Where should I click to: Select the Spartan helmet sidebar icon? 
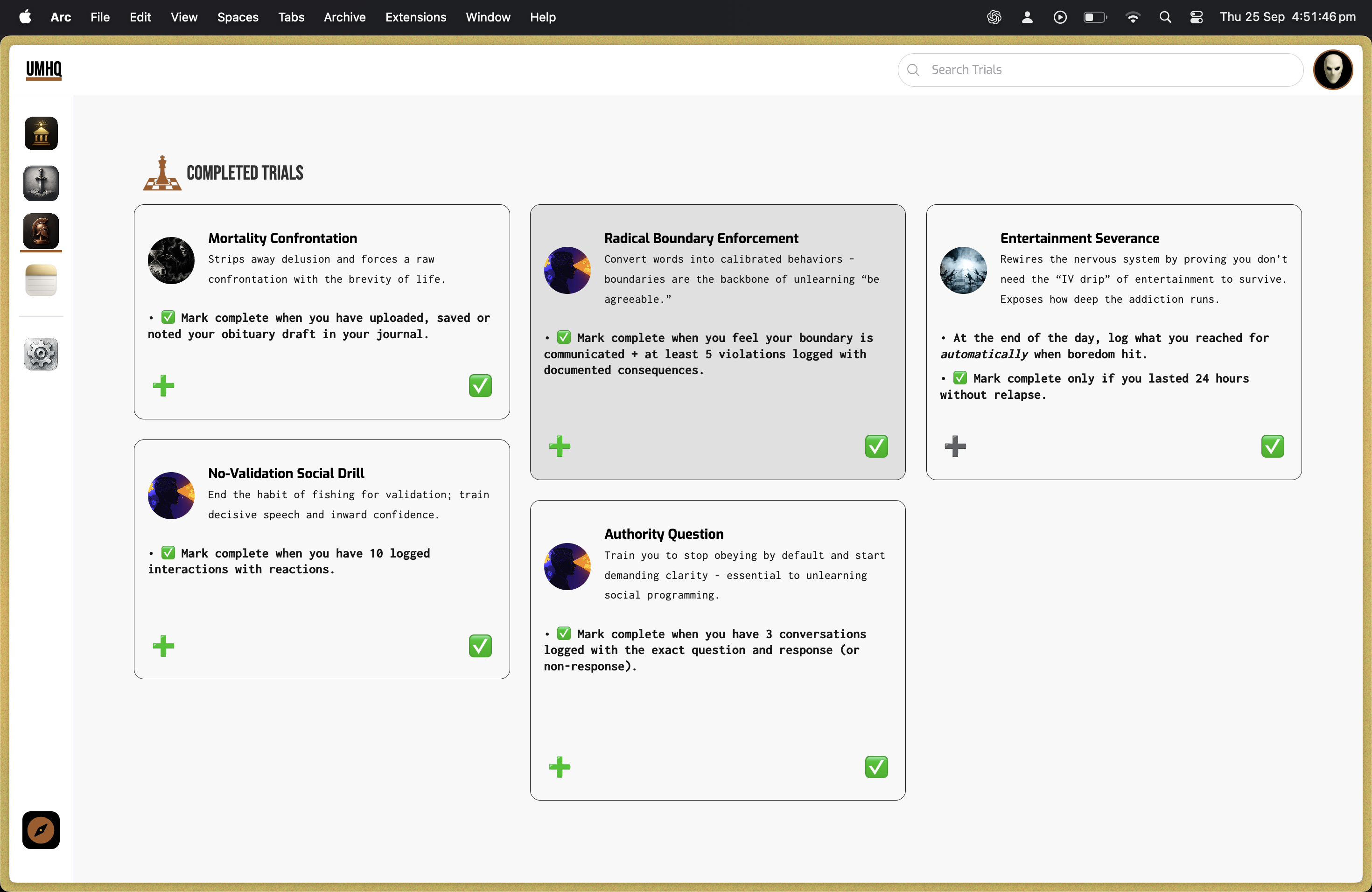tap(41, 231)
